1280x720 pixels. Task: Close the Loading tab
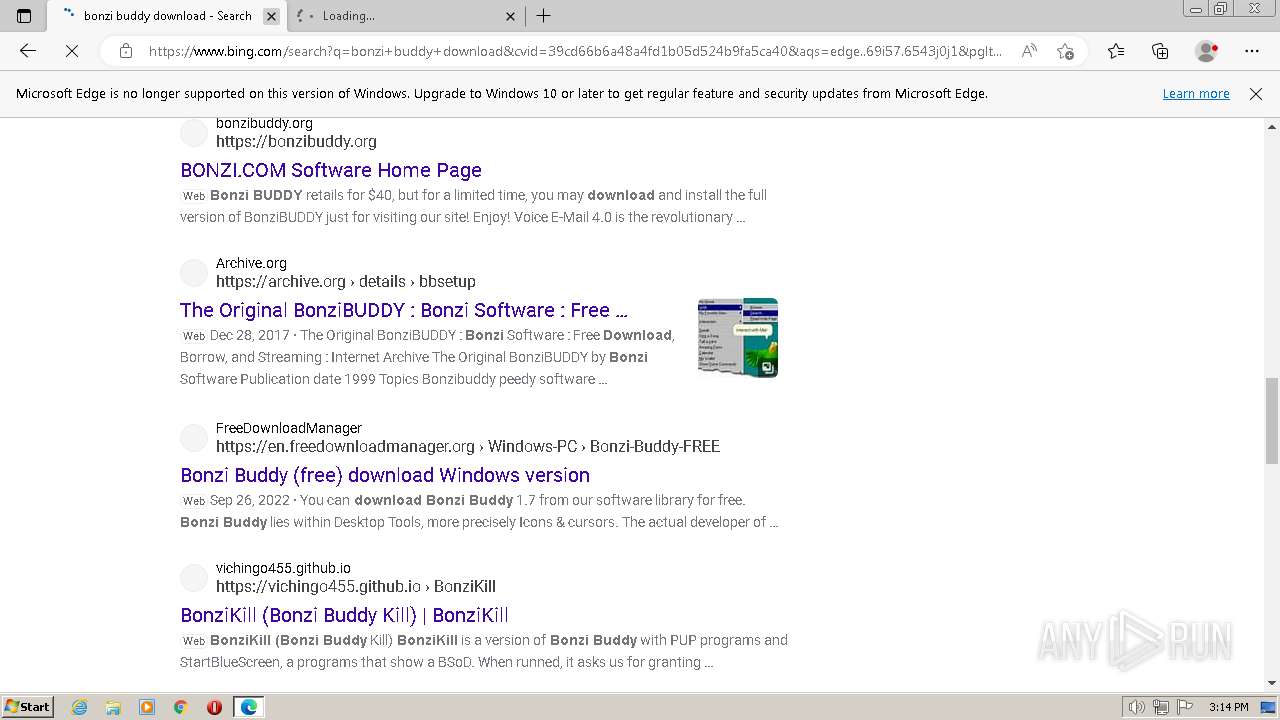click(510, 16)
